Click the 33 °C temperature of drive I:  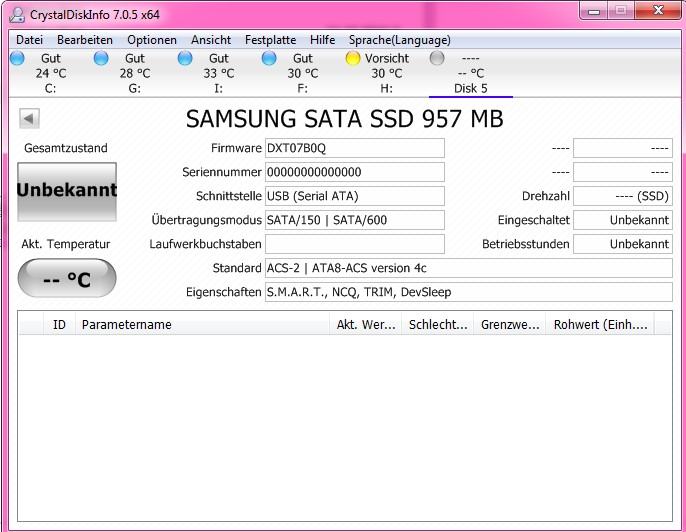click(219, 73)
